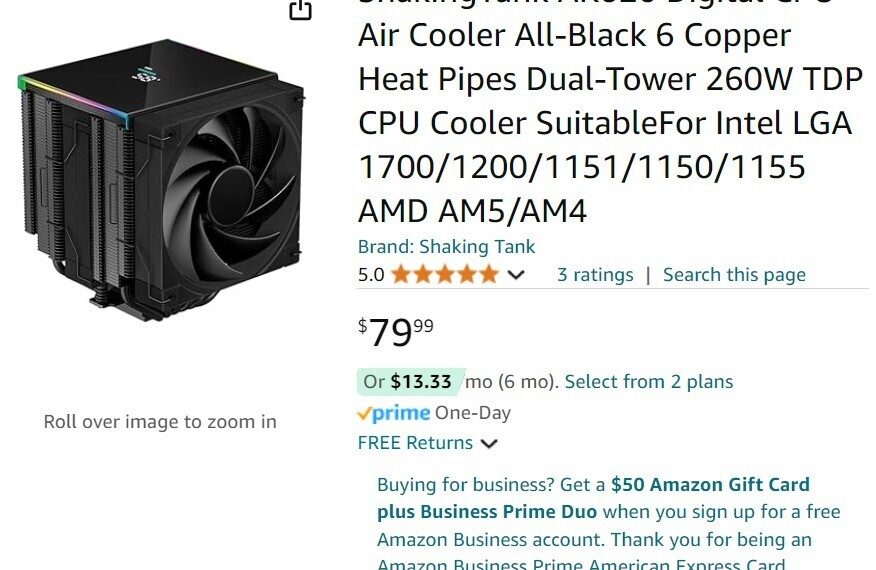Viewport: 876px width, 570px height.
Task: Expand the star rating breakdown chevron
Action: 516,275
